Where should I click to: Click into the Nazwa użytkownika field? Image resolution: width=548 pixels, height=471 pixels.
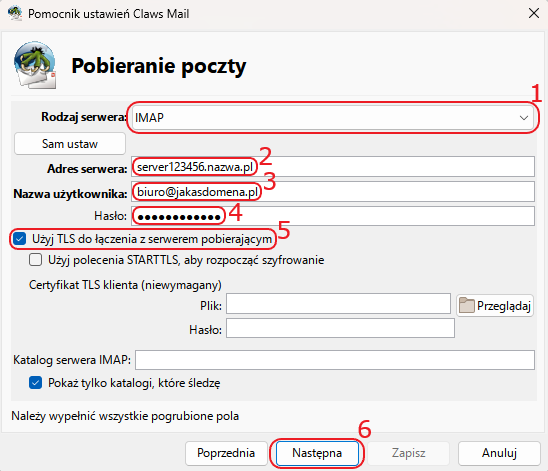point(333,191)
